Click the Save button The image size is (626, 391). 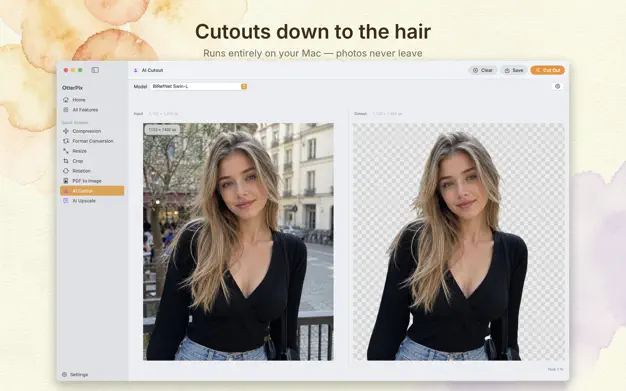pyautogui.click(x=514, y=70)
